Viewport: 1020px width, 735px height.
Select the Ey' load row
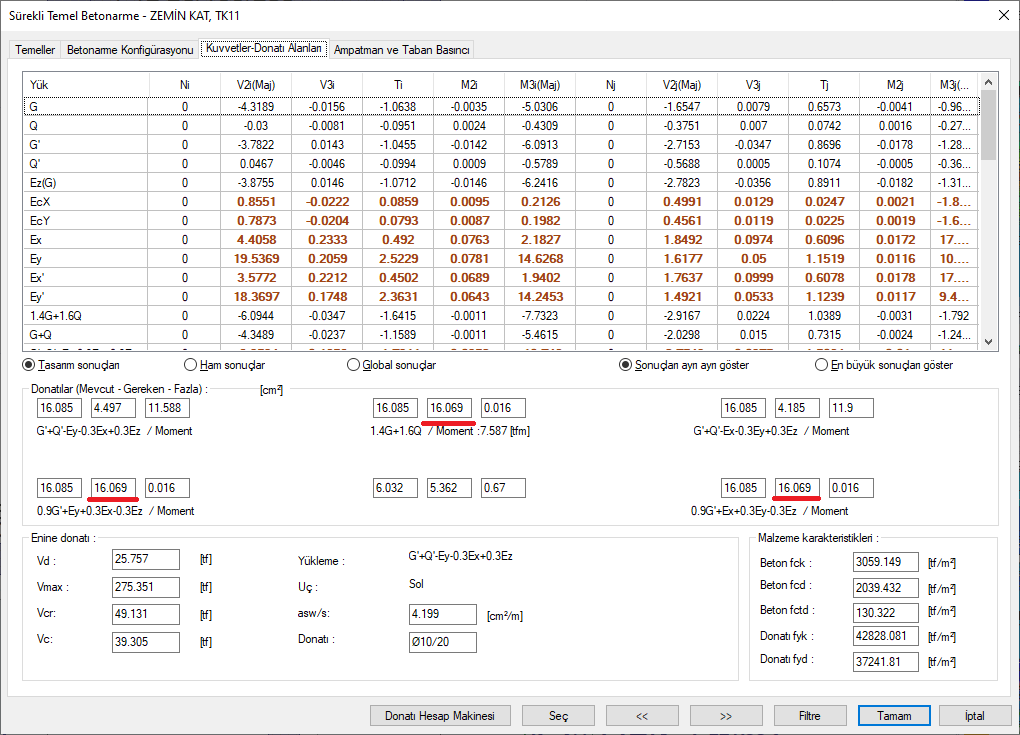pos(502,297)
